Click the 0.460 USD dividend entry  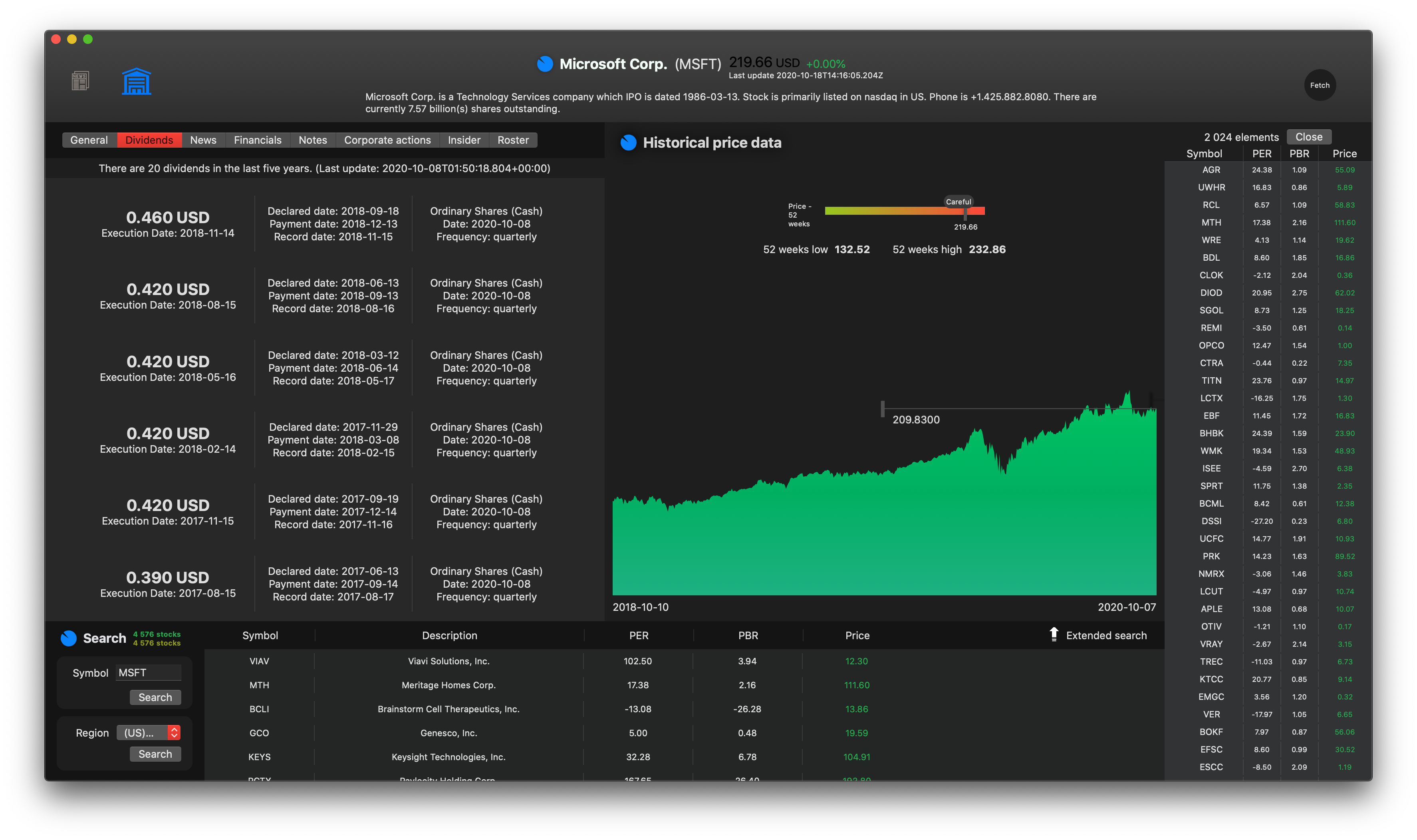pos(324,224)
